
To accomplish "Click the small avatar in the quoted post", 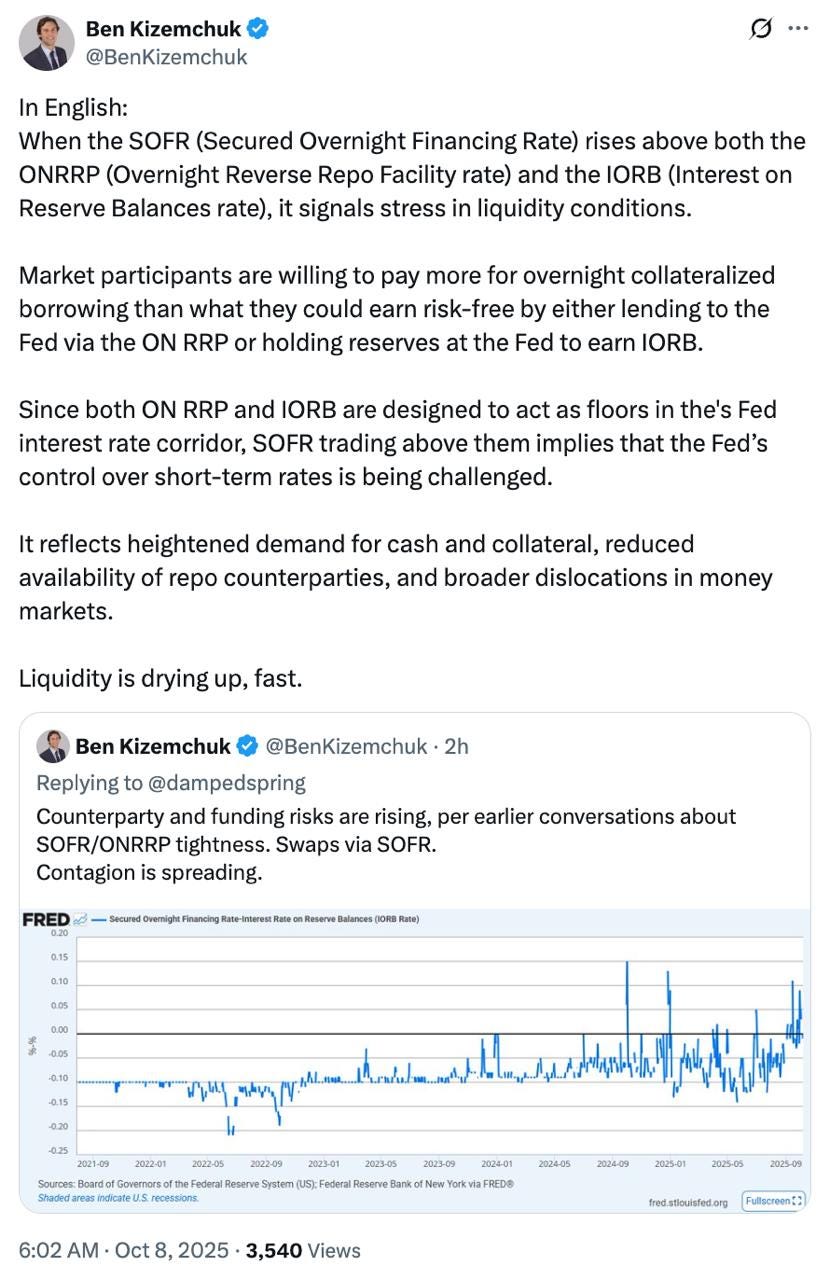I will coord(52,747).
